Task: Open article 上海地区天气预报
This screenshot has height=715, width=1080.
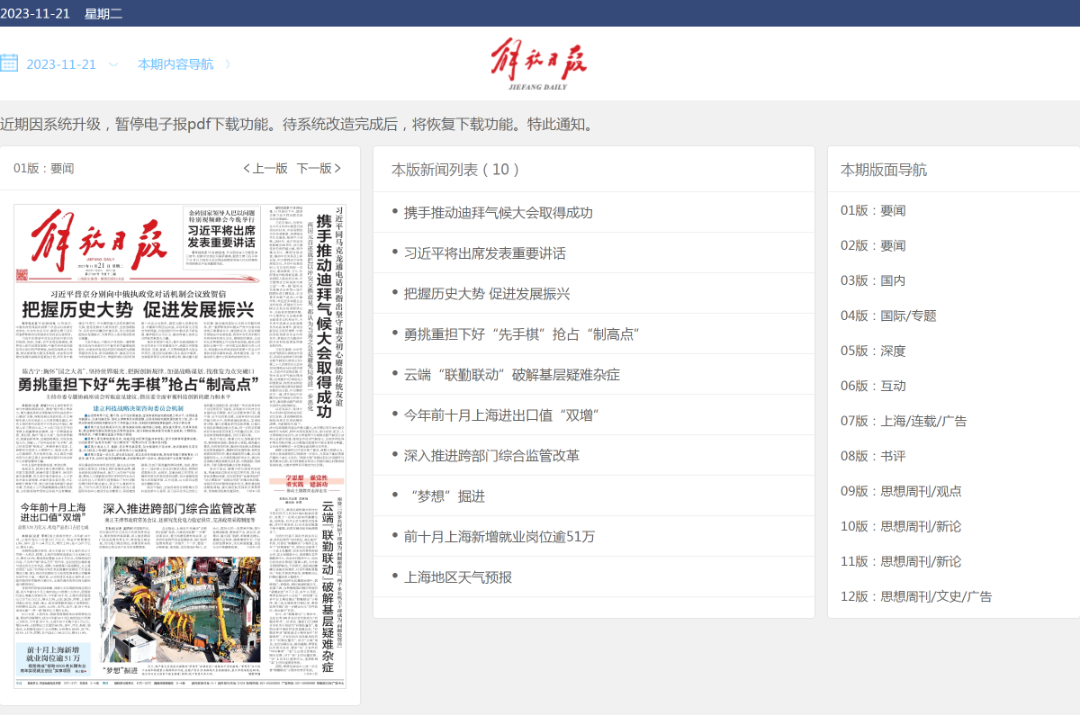Action: tap(457, 577)
